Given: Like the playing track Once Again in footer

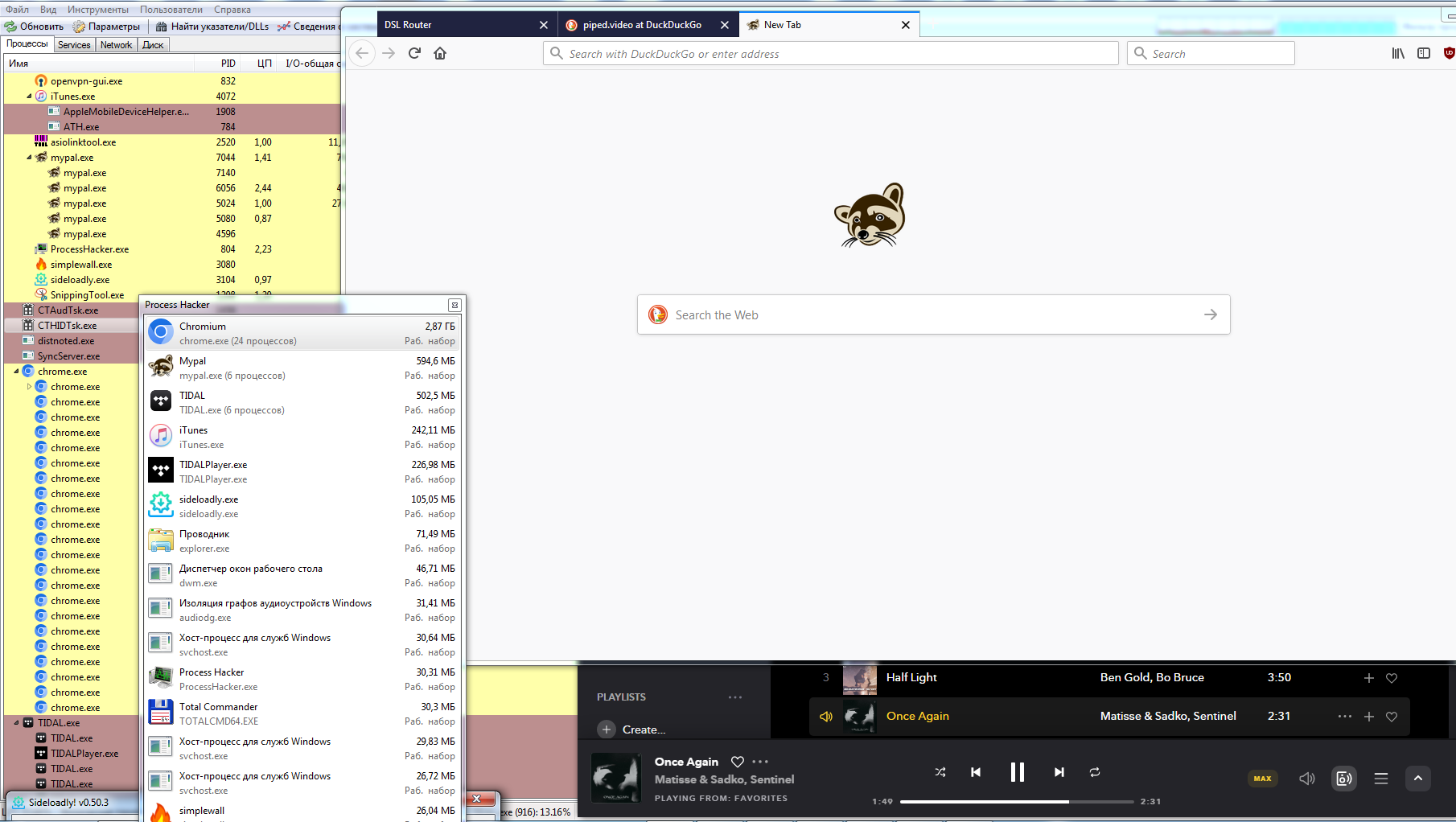Looking at the screenshot, I should (x=737, y=762).
